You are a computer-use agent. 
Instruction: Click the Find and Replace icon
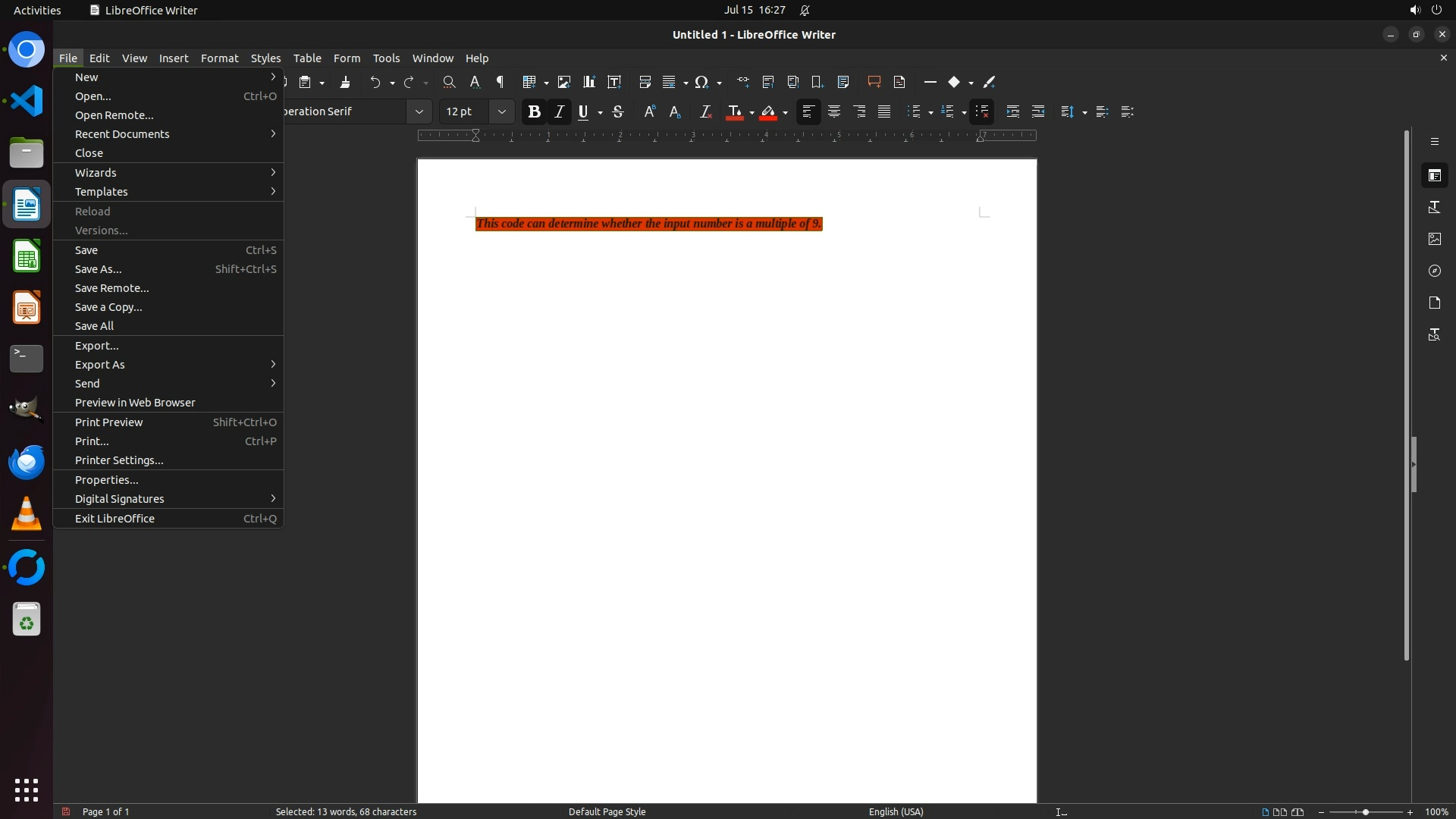click(x=449, y=82)
